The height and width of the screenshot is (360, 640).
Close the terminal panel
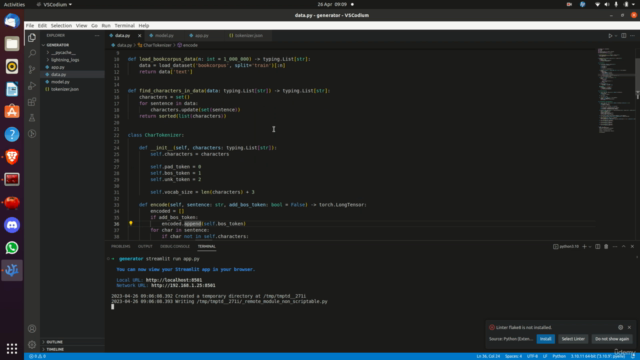point(632,247)
